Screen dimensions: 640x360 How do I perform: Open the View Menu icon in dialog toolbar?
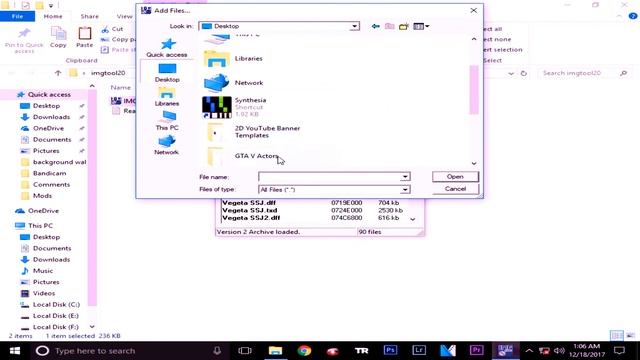[421, 26]
